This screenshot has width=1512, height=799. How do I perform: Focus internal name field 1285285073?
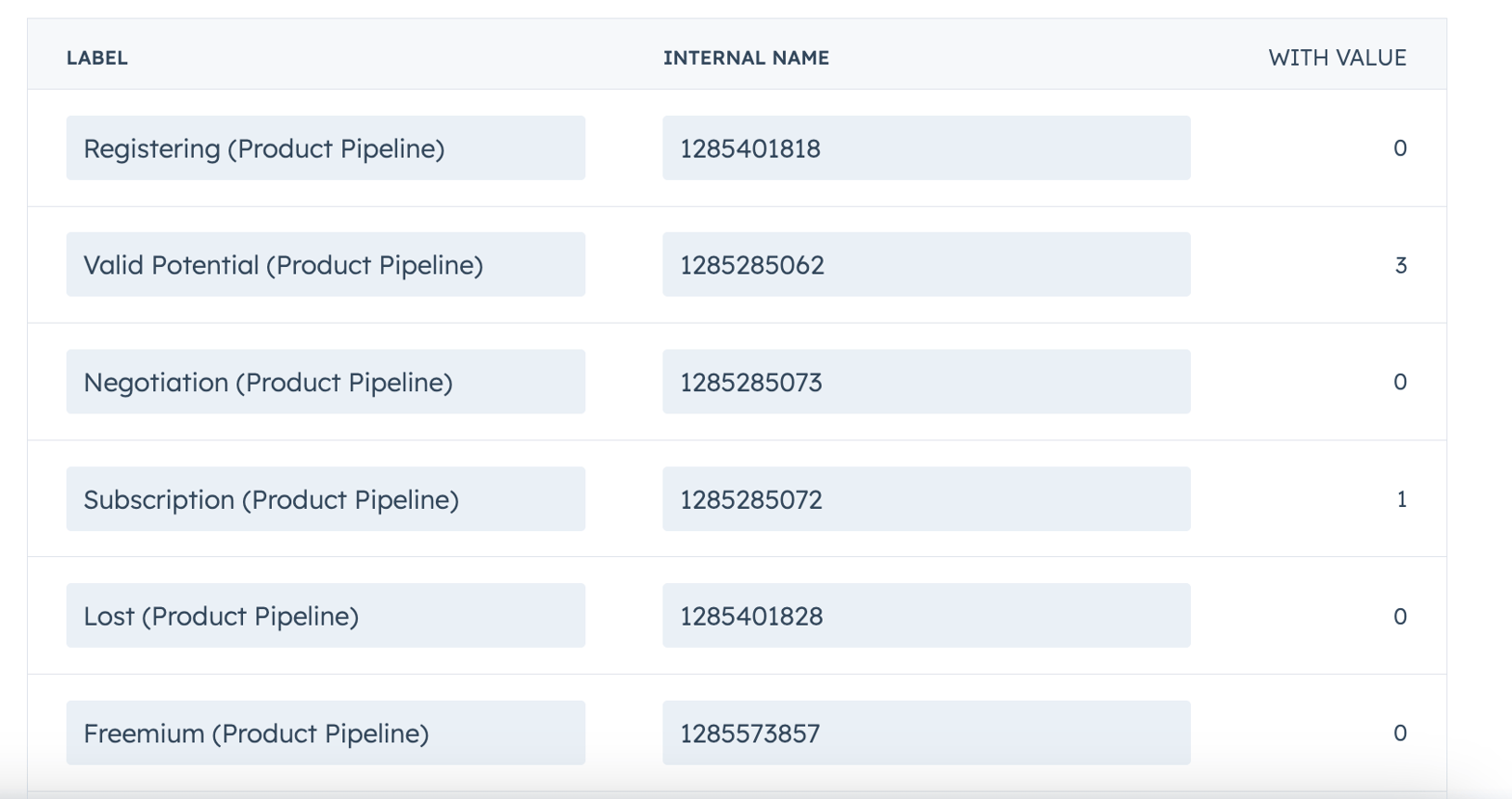coord(926,383)
